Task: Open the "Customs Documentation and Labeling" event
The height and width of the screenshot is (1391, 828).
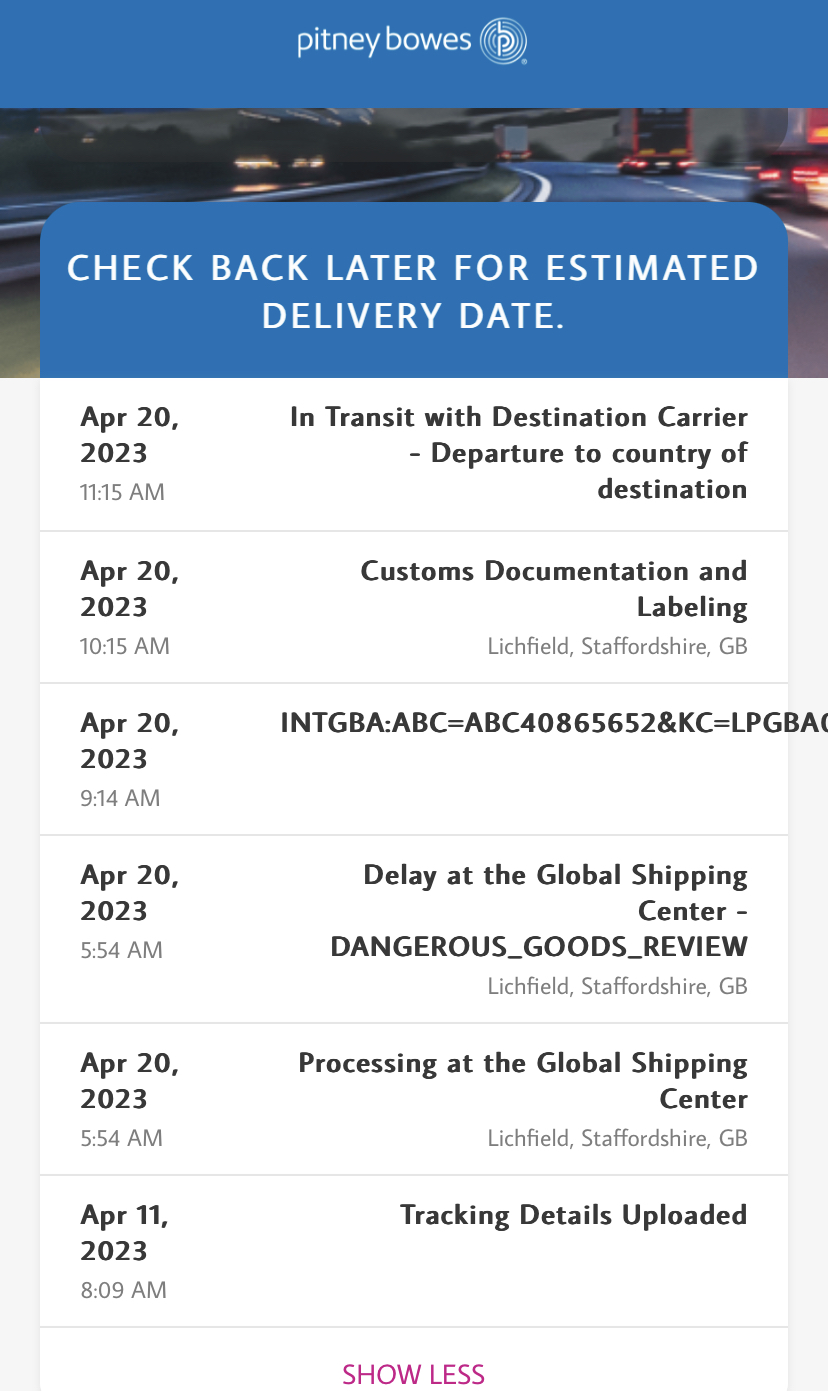Action: tap(553, 588)
